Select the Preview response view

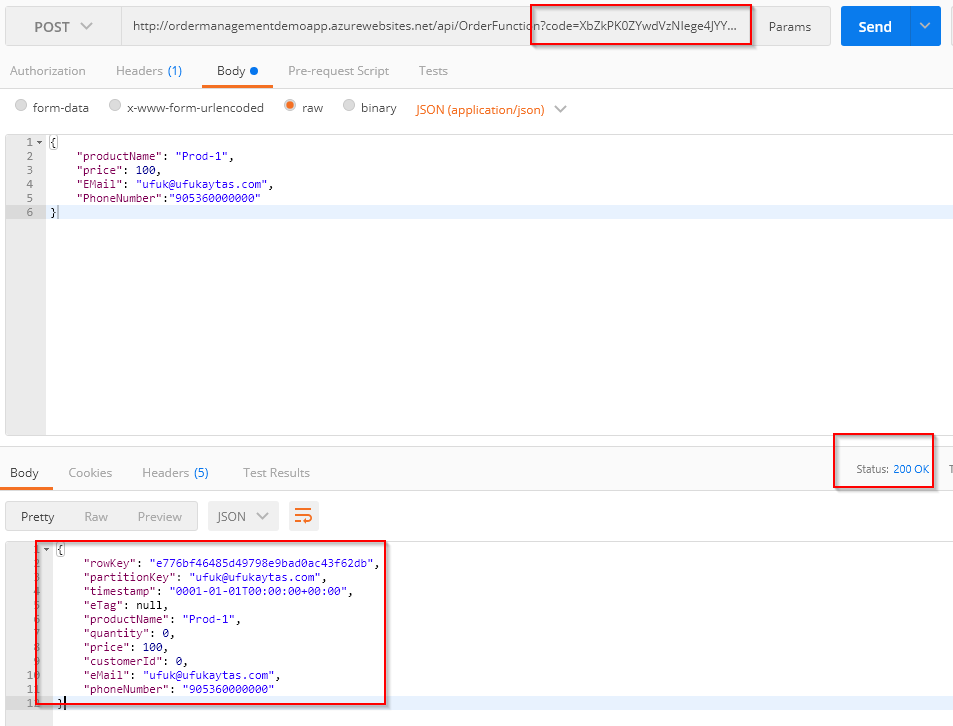(159, 516)
